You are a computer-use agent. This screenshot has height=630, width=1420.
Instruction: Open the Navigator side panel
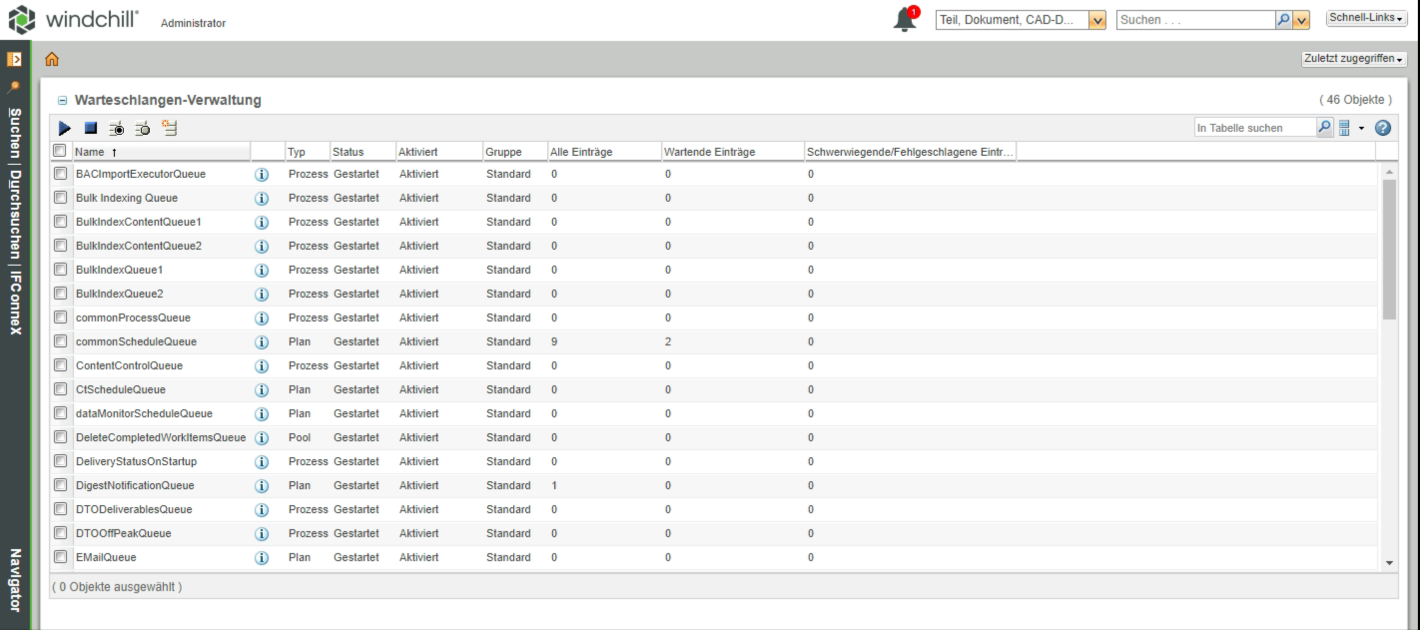16,578
